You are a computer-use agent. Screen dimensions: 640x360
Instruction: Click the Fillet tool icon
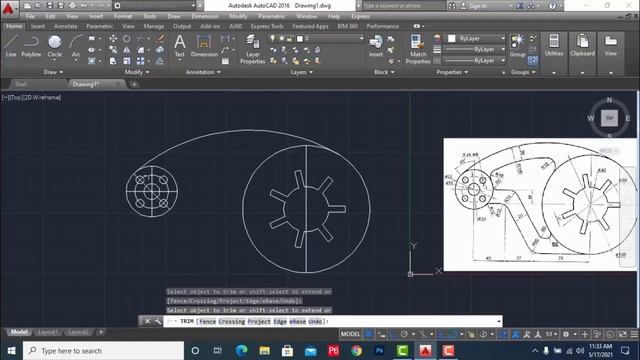pyautogui.click(x=140, y=50)
